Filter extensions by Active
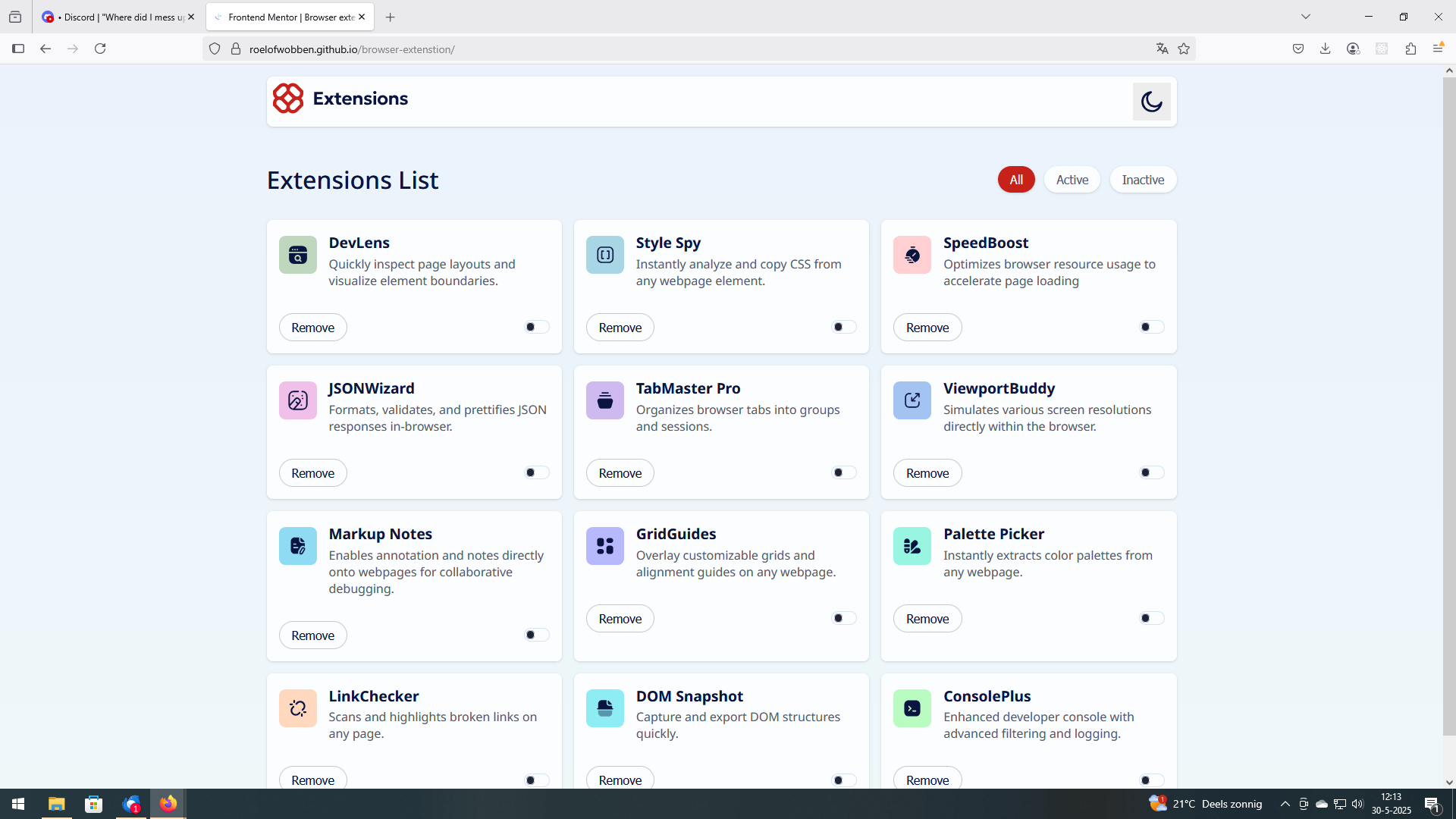1456x819 pixels. pyautogui.click(x=1072, y=180)
